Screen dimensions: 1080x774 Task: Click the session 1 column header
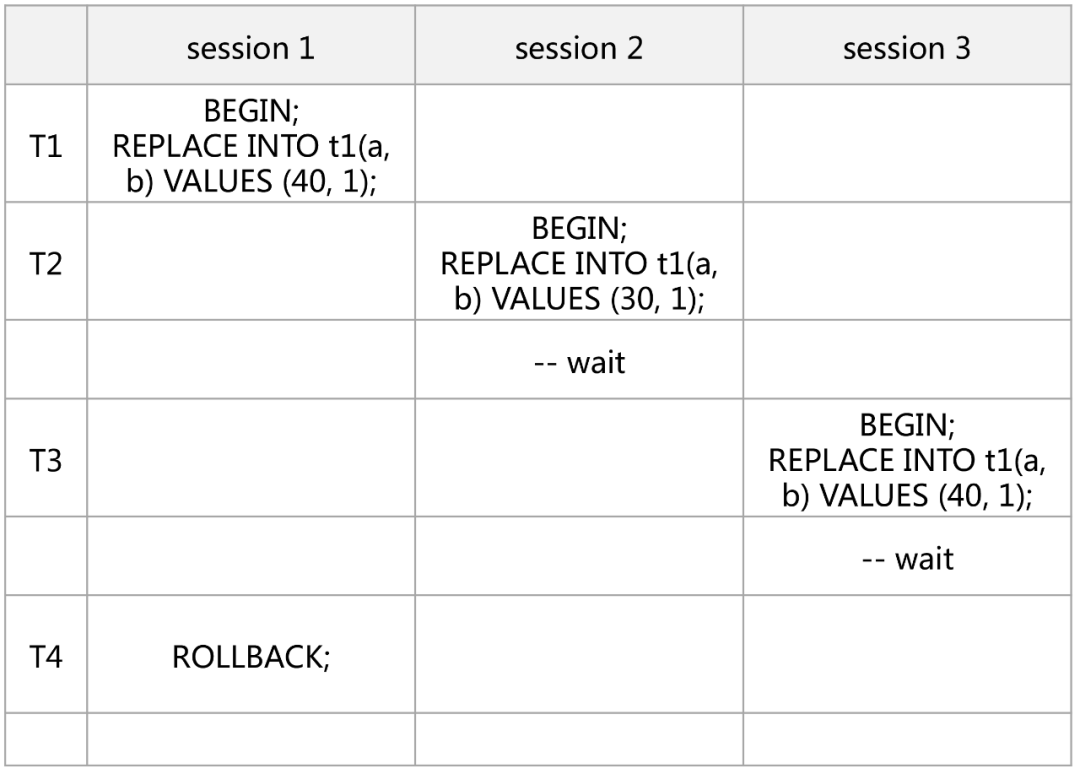(251, 48)
